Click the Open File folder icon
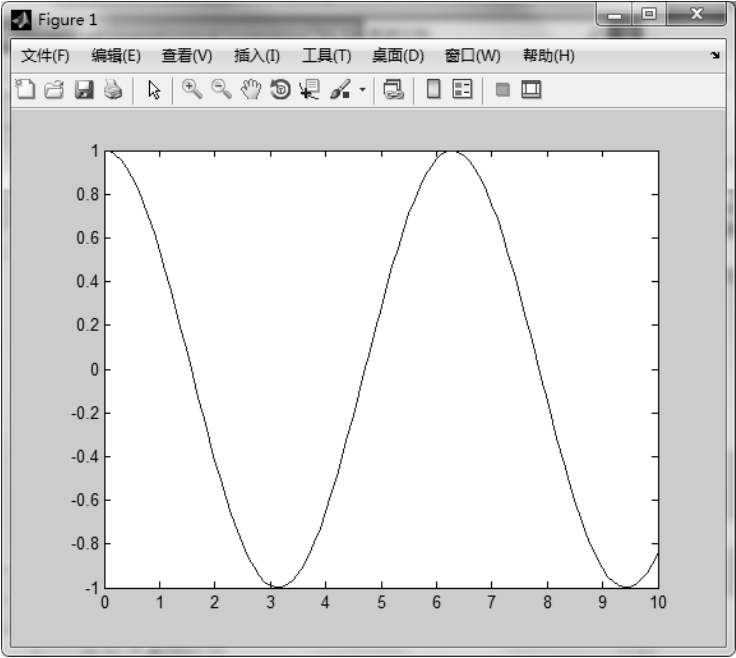The image size is (736, 658). point(54,90)
